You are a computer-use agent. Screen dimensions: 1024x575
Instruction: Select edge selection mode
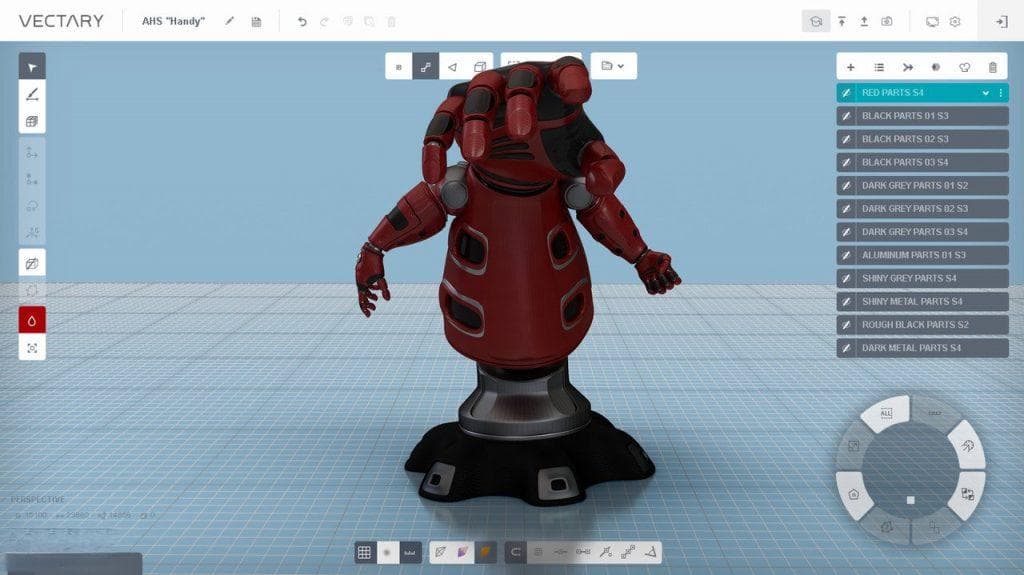[425, 67]
